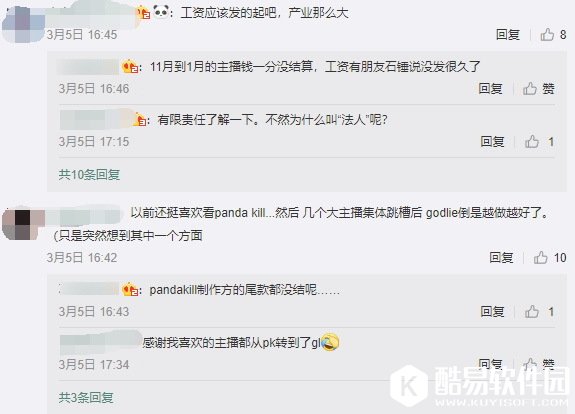Image resolution: width=575 pixels, height=414 pixels.
Task: Reply to the panda kill comment at 16:42
Action: 501,257
